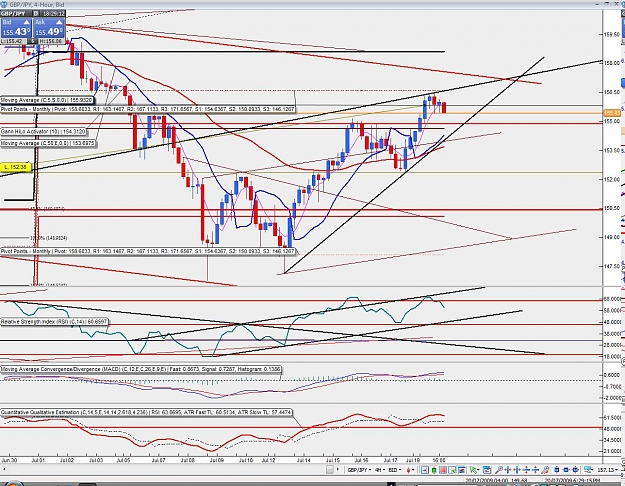This screenshot has height=486, width=625.
Task: Click the middle blue box scale icon
Action: [x=566, y=470]
